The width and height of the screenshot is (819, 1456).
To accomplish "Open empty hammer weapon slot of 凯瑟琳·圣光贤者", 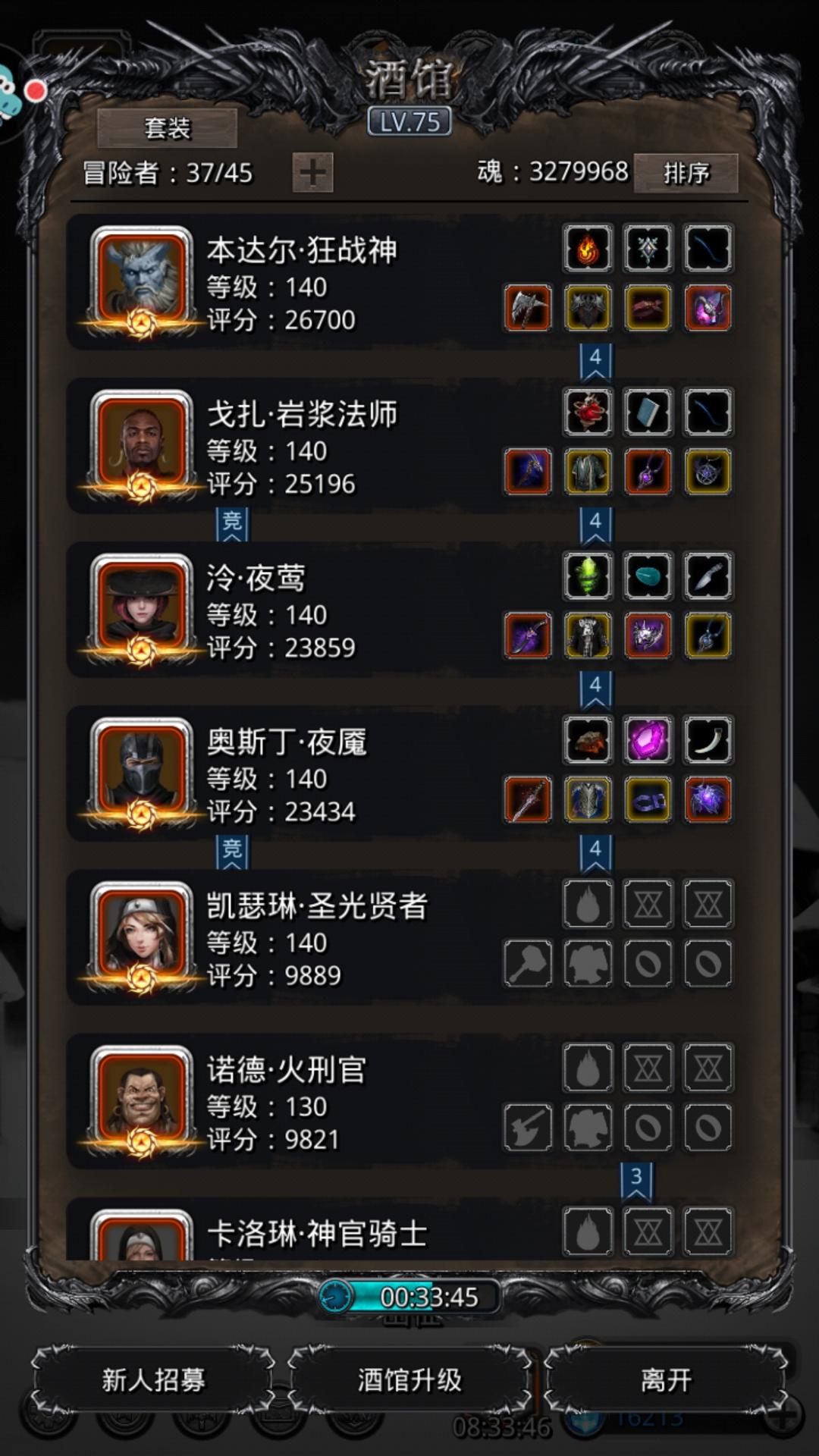I will tap(528, 963).
